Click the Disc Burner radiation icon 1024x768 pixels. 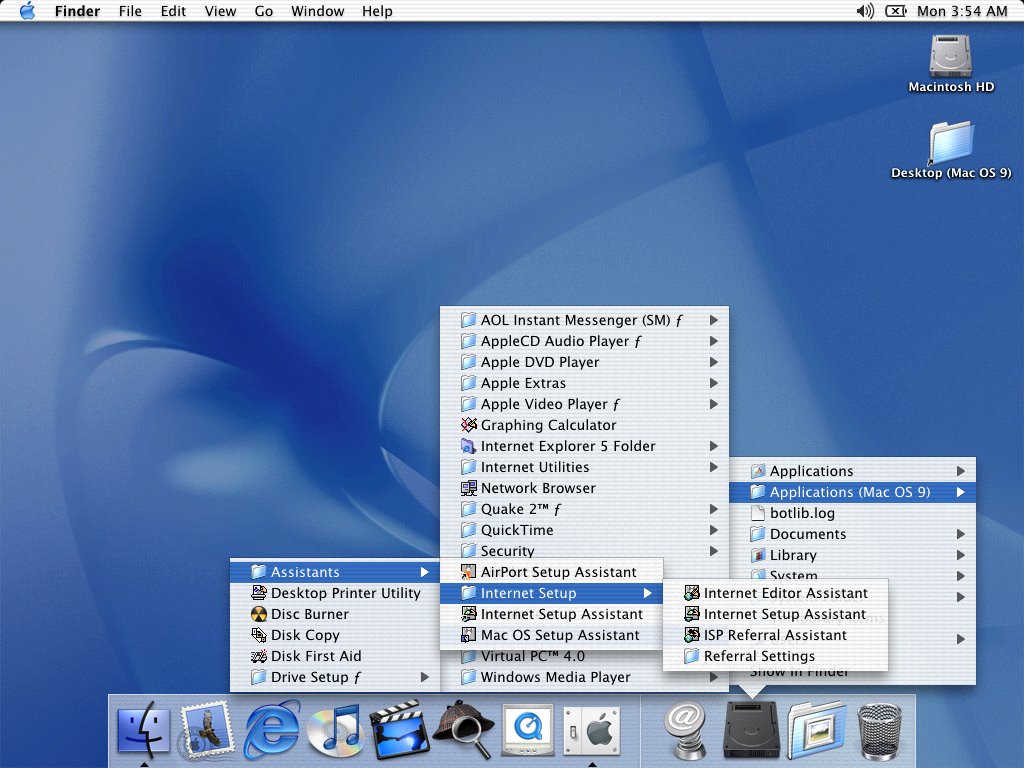259,614
